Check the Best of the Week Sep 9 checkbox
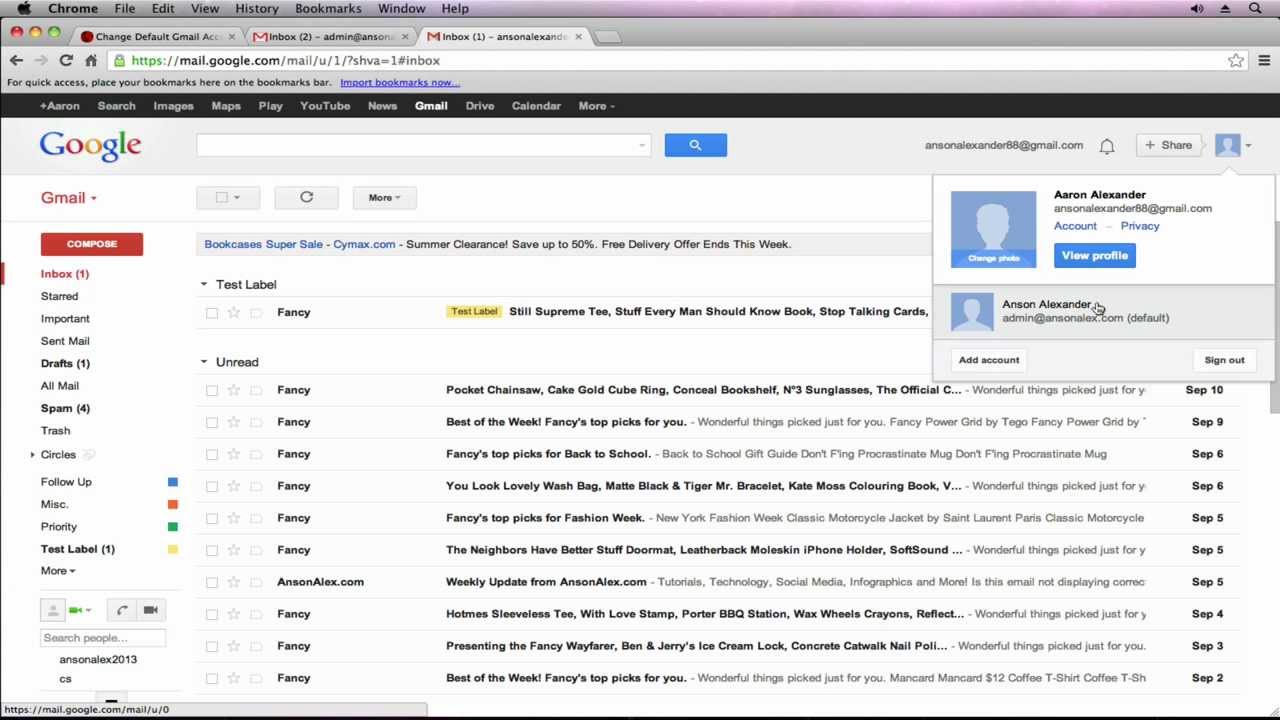1280x720 pixels. [x=212, y=422]
